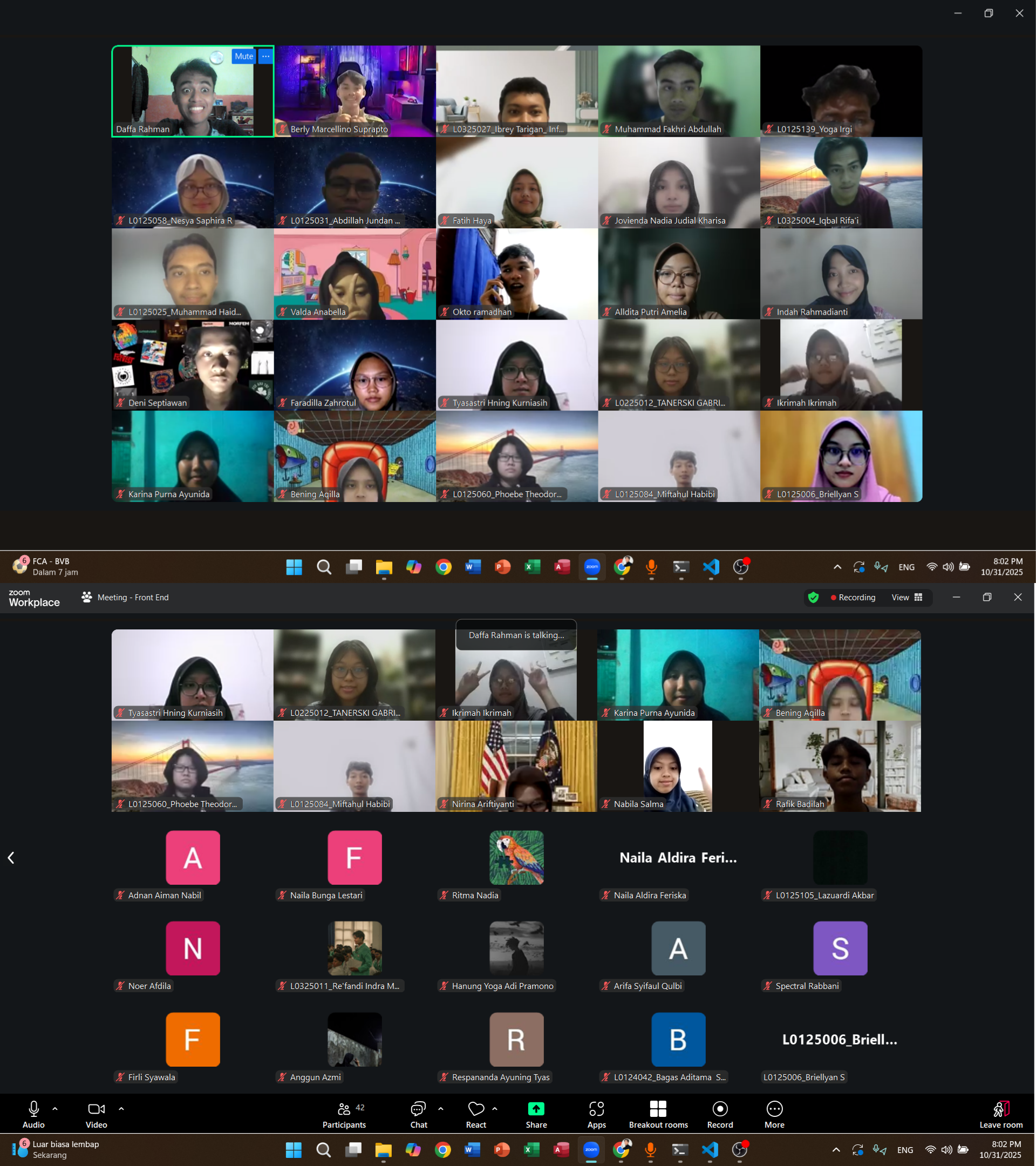This screenshot has height=1166, width=1036.
Task: Open the View layout menu
Action: pyautogui.click(x=906, y=597)
